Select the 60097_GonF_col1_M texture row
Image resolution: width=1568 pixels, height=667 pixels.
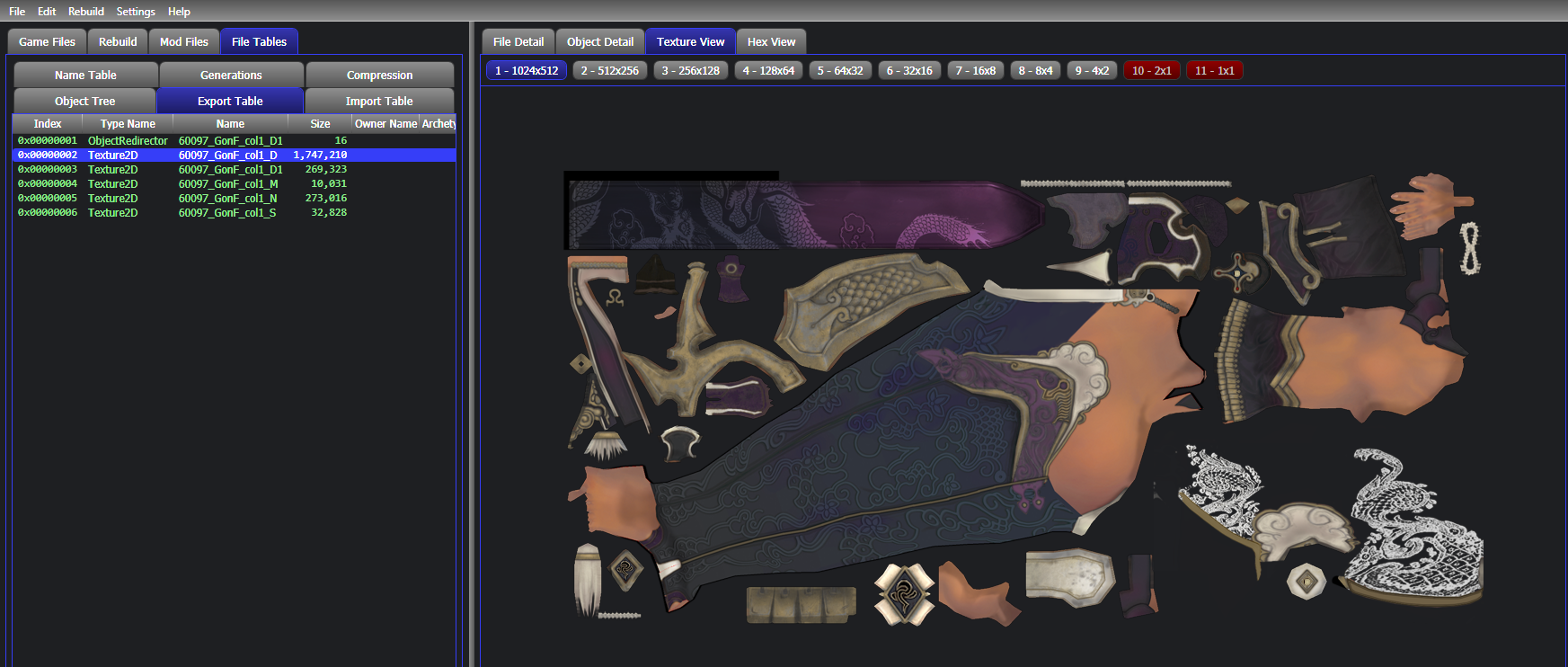234,183
